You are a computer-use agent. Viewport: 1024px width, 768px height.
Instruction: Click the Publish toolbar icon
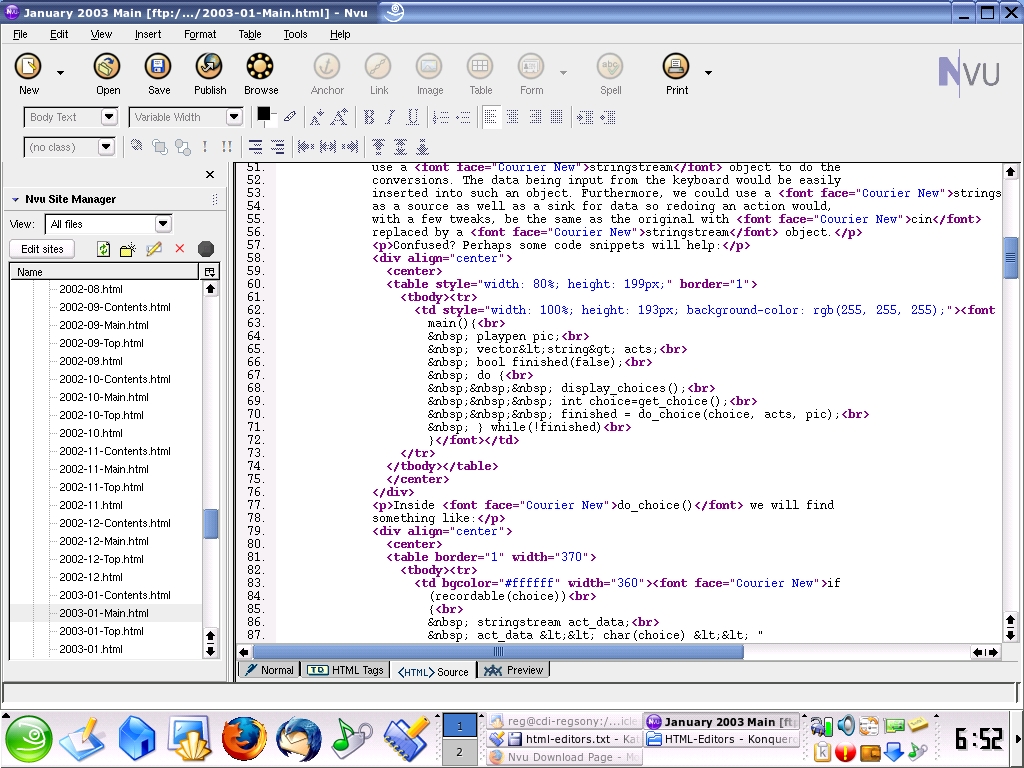pyautogui.click(x=209, y=68)
